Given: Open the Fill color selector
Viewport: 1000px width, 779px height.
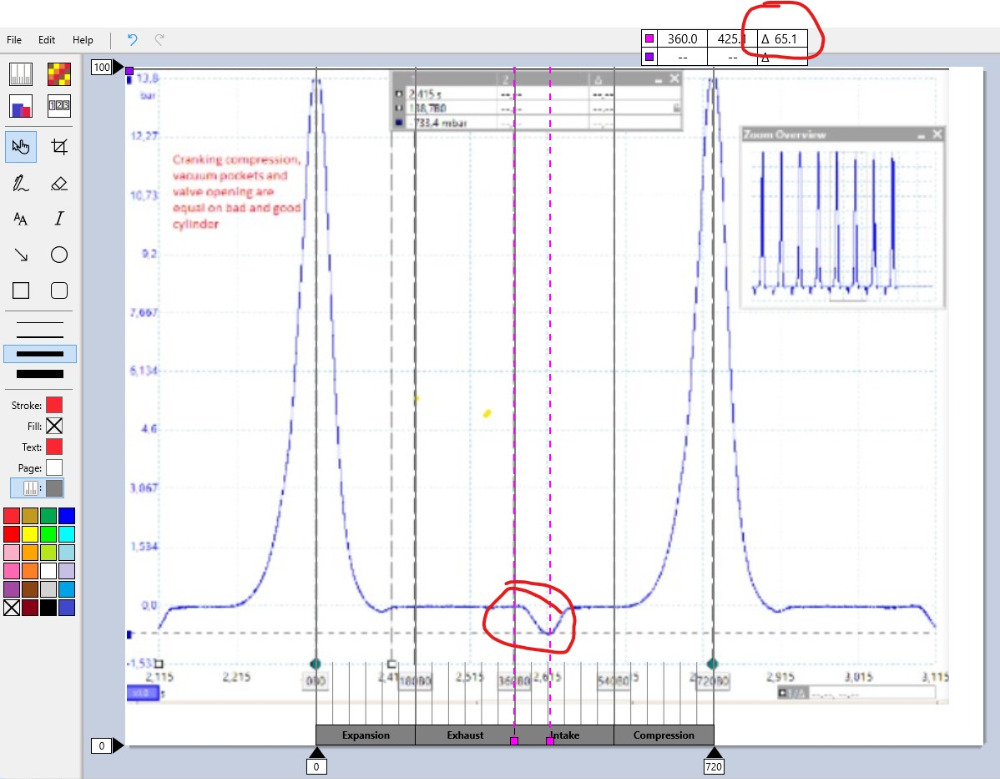Looking at the screenshot, I should coord(54,426).
